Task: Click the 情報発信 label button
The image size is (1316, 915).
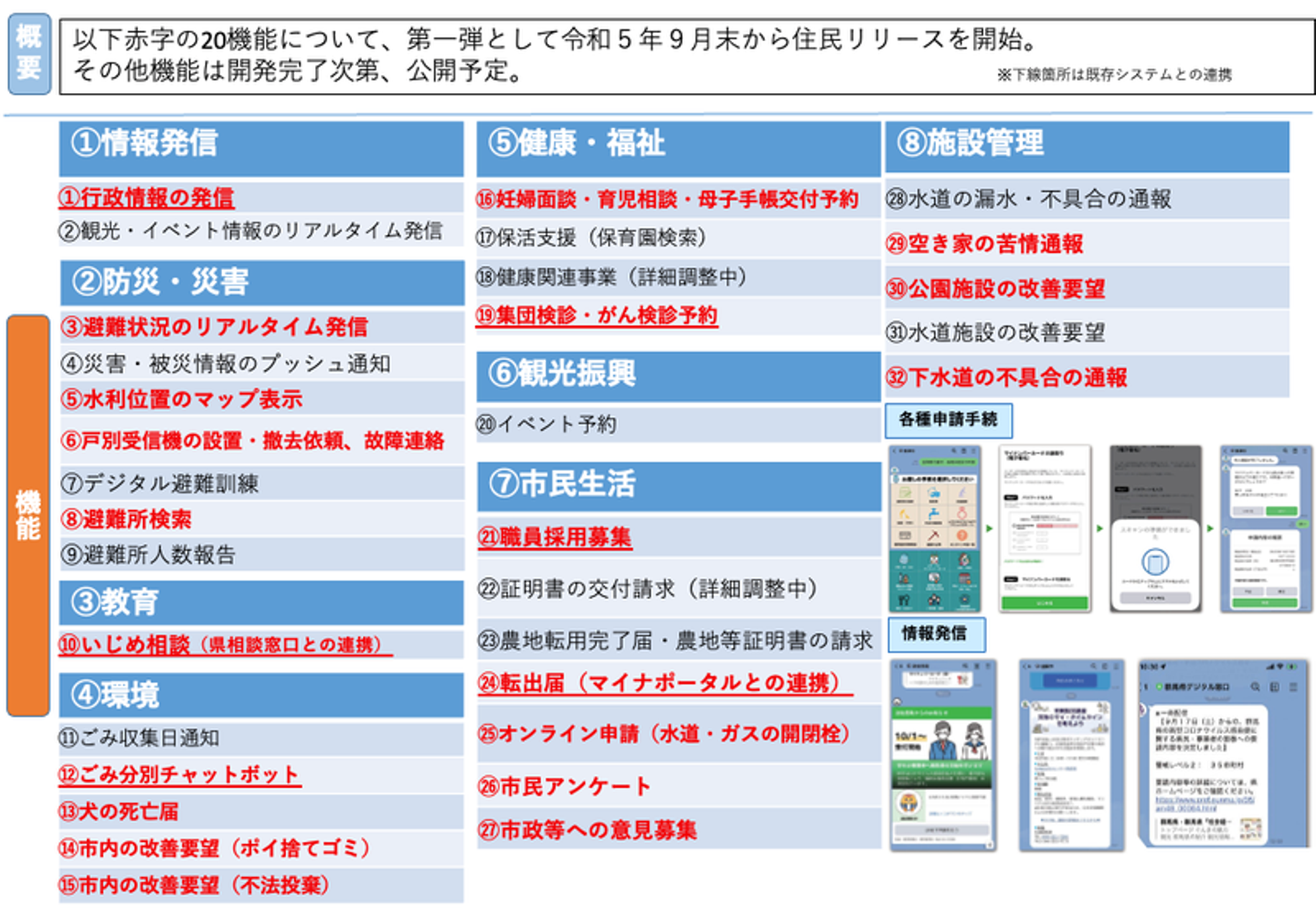Action: tap(936, 634)
